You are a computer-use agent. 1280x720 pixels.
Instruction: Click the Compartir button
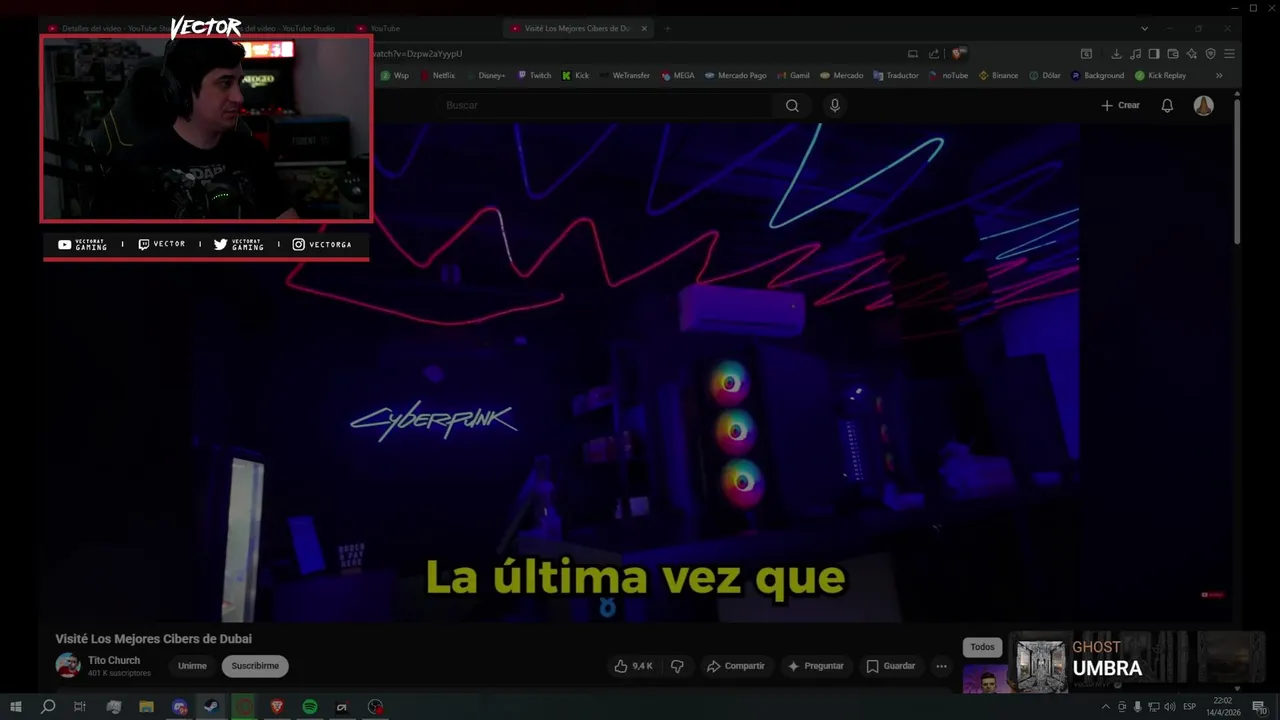point(735,666)
